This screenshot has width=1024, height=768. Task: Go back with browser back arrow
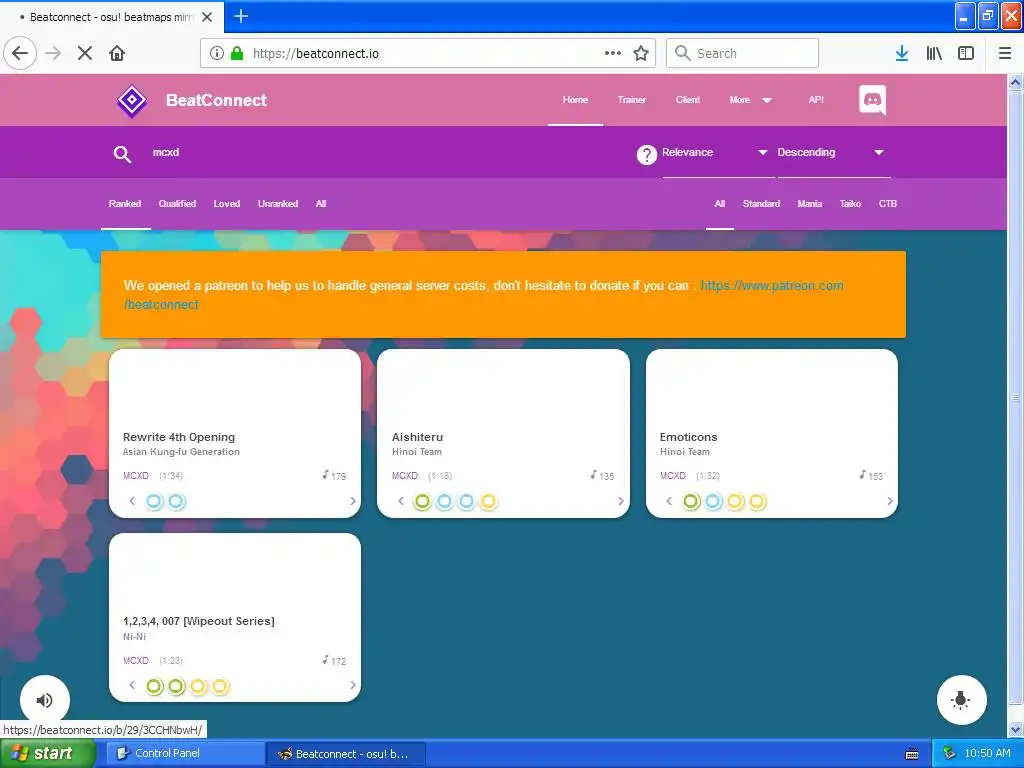[20, 53]
